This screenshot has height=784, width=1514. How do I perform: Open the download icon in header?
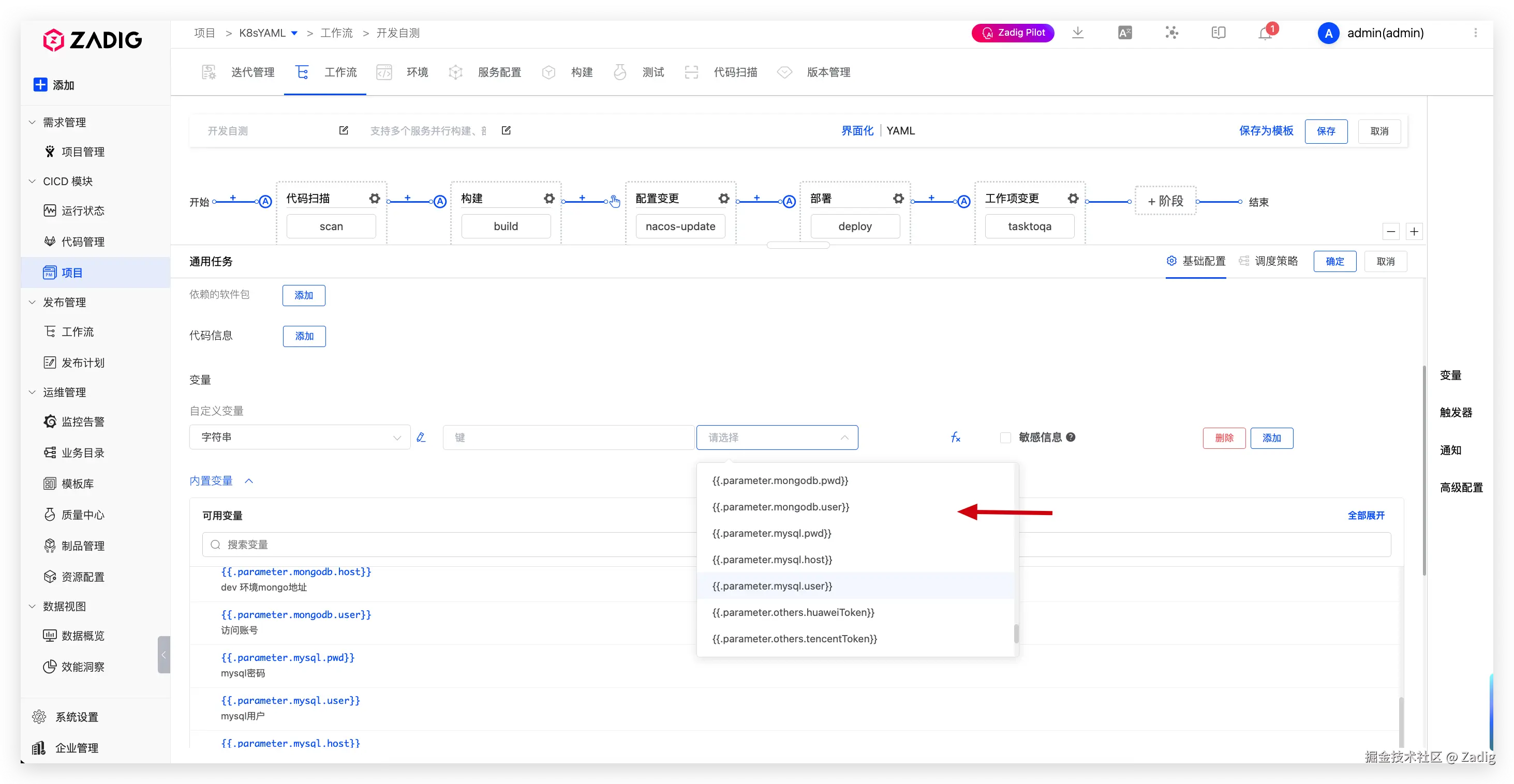(1077, 33)
